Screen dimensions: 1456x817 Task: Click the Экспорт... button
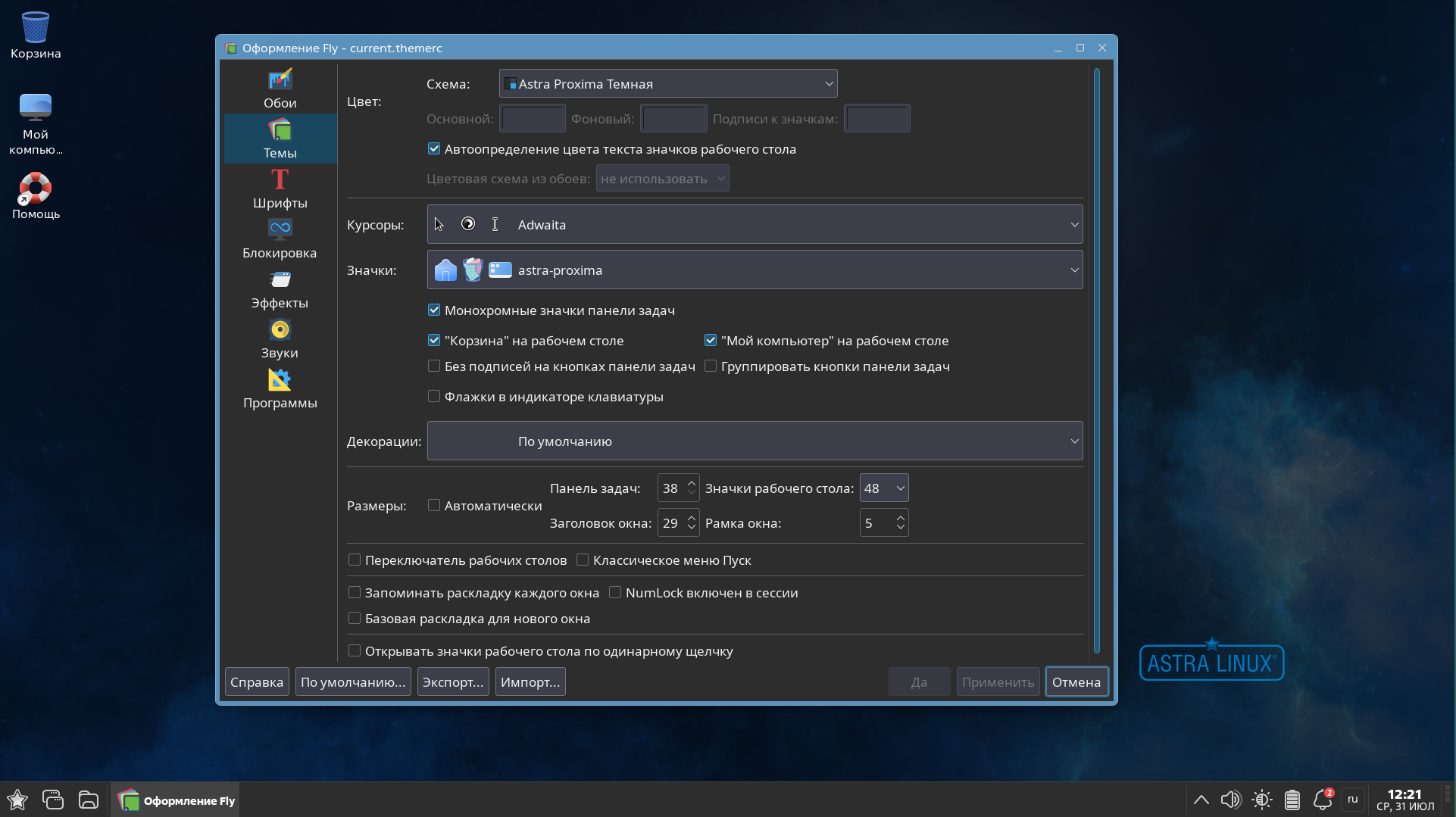(452, 682)
